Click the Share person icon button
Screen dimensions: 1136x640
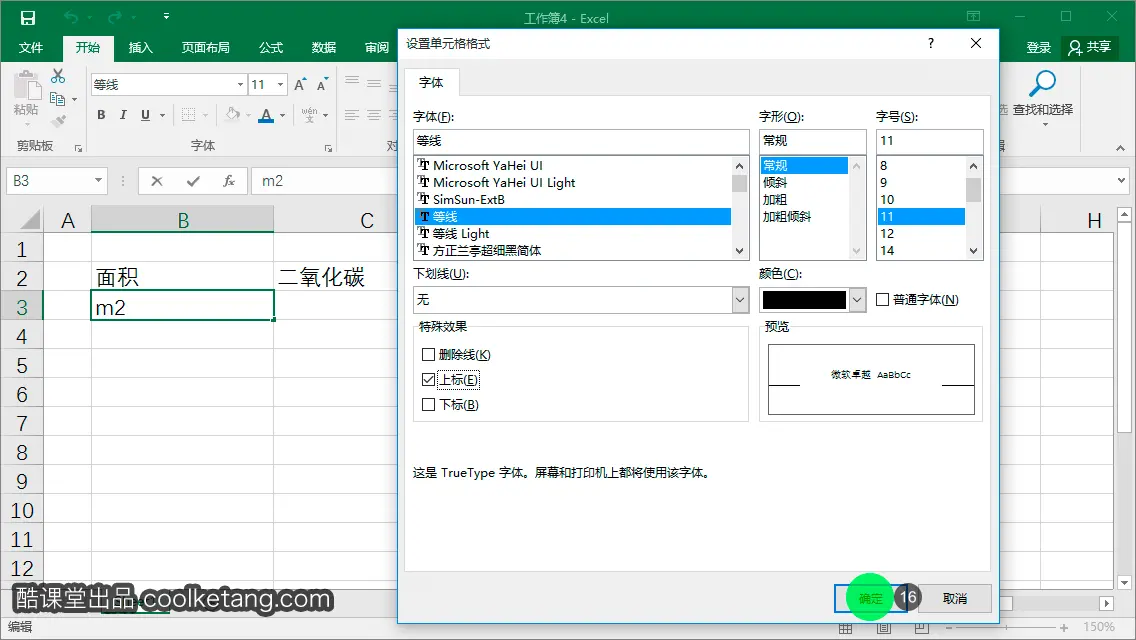pyautogui.click(x=1090, y=48)
